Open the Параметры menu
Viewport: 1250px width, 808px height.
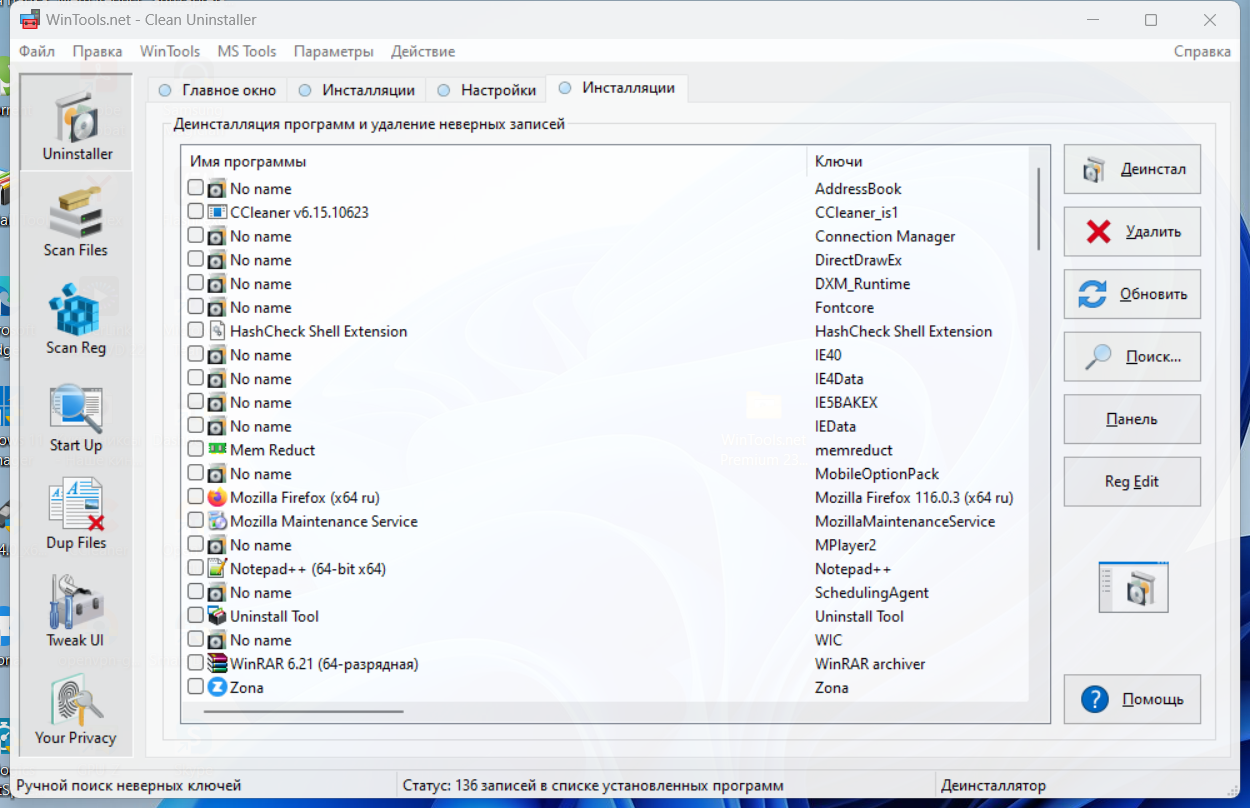tap(334, 51)
